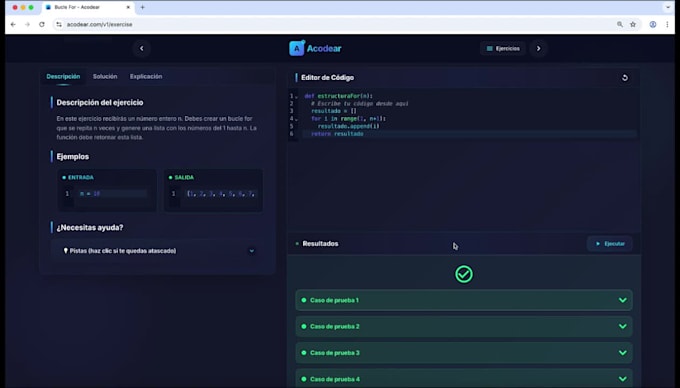Fold the for loop at line 4
The width and height of the screenshot is (680, 388).
tap(297, 119)
